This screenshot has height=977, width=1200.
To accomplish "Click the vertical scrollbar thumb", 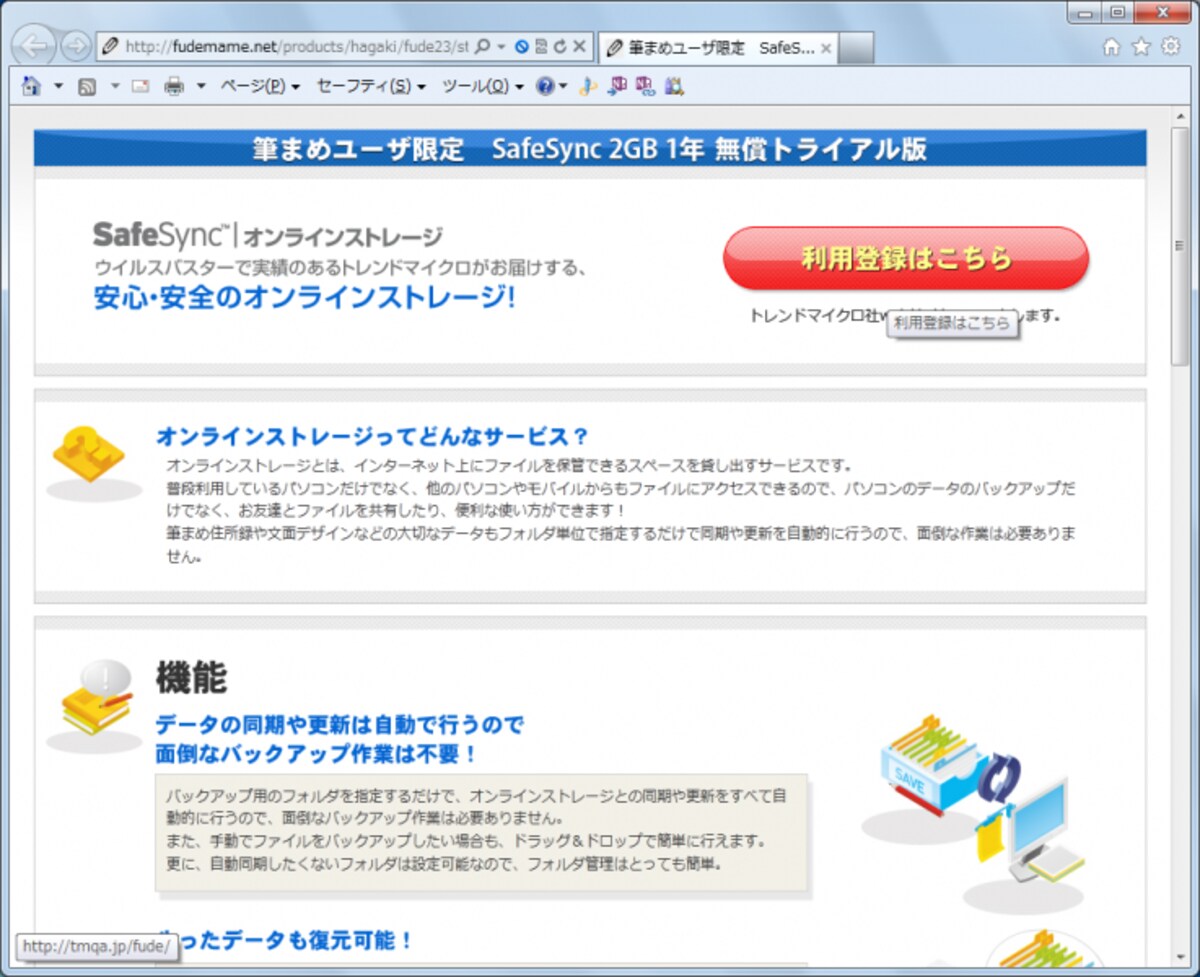I will click(x=1180, y=246).
